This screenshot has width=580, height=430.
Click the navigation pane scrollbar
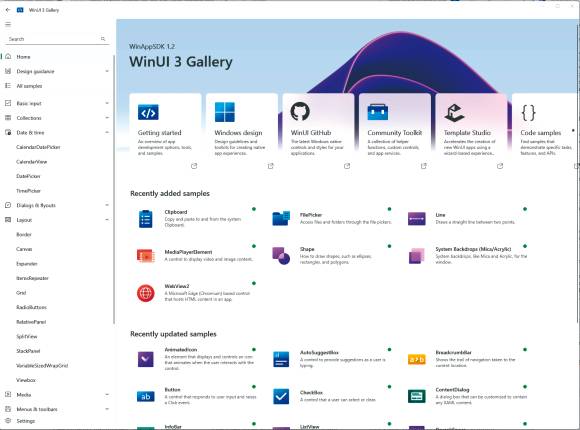(114, 189)
